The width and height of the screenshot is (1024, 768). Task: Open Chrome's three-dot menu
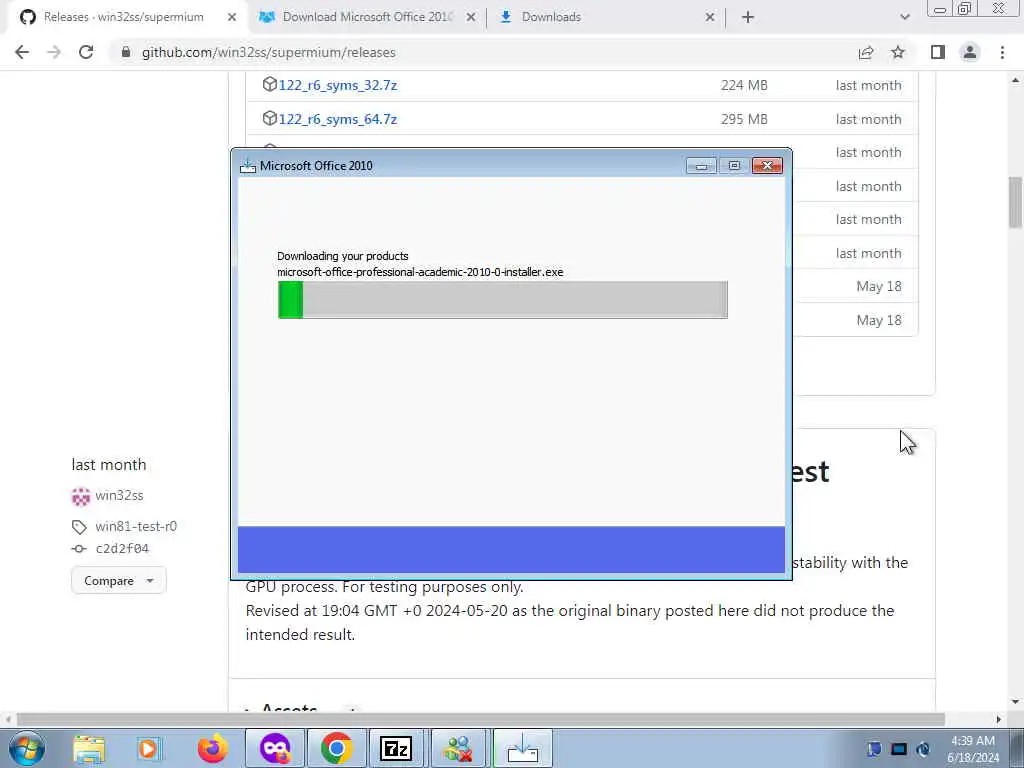pos(1002,52)
